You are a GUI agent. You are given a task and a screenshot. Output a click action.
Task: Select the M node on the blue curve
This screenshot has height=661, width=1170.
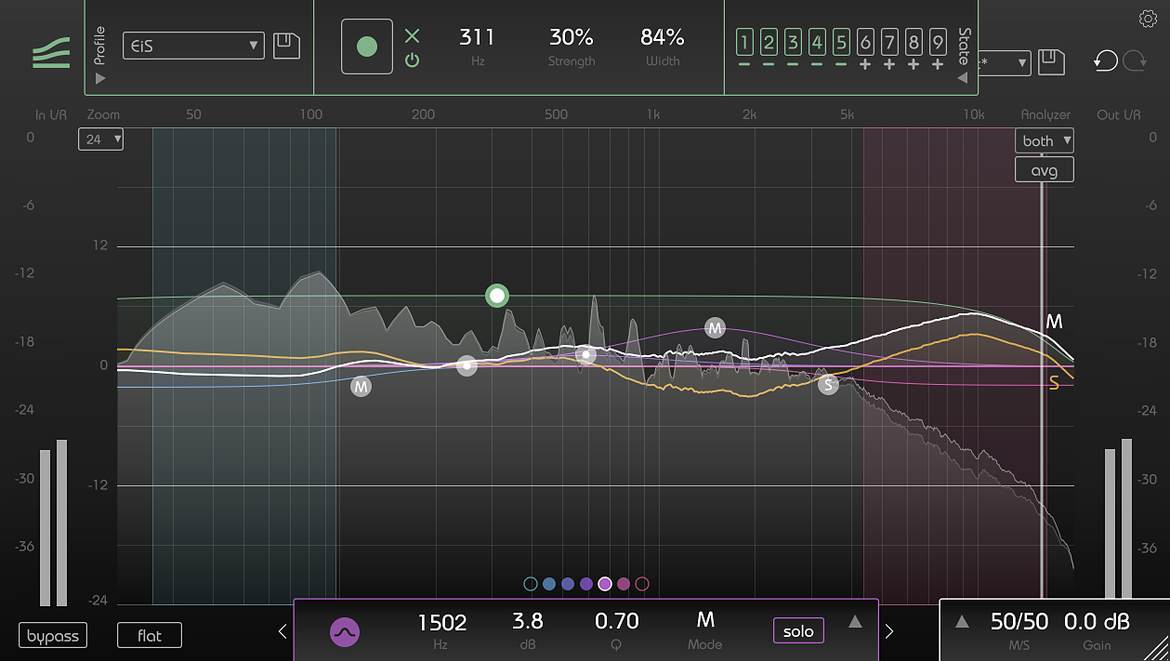(x=361, y=386)
